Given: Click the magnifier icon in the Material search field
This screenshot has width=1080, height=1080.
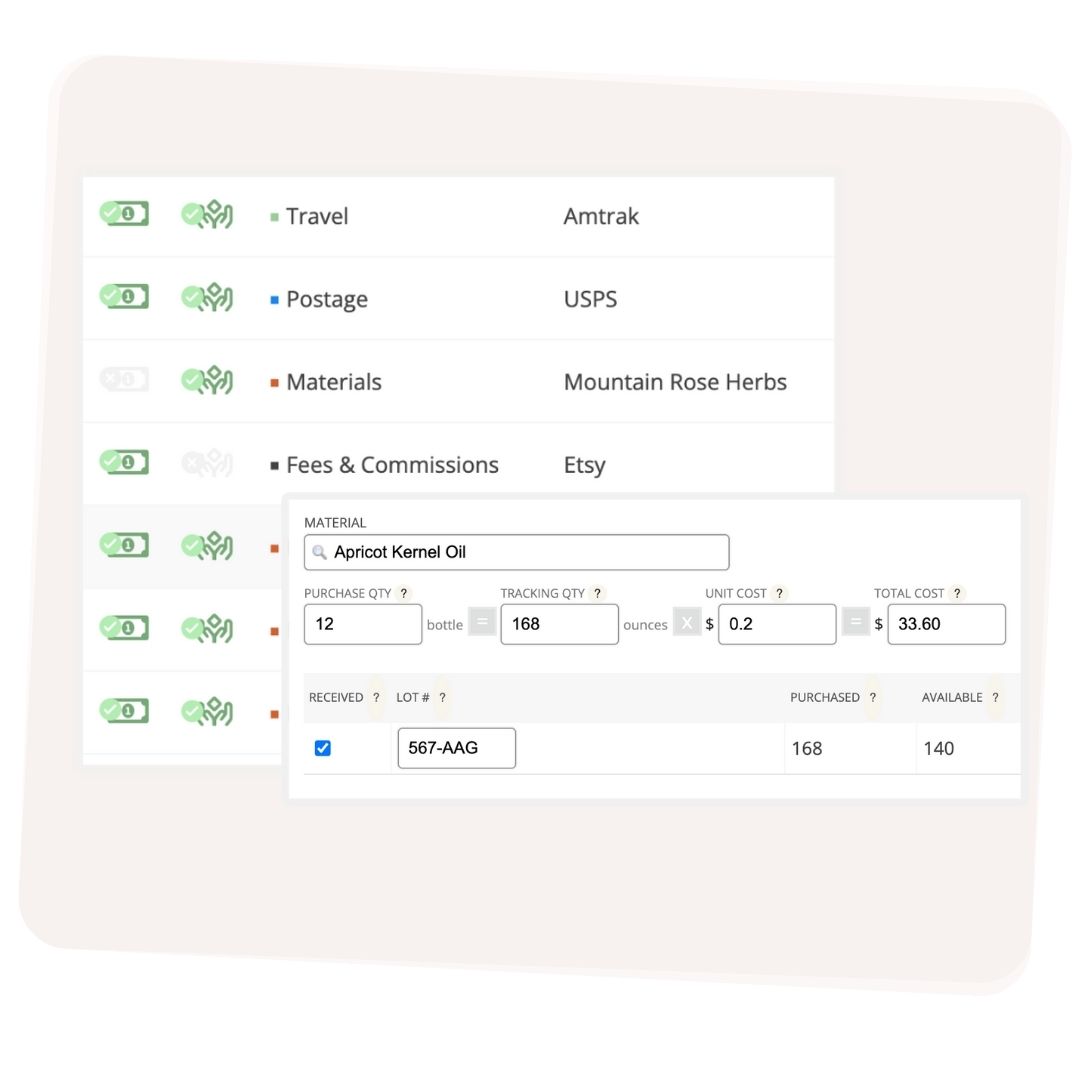Looking at the screenshot, I should point(320,552).
